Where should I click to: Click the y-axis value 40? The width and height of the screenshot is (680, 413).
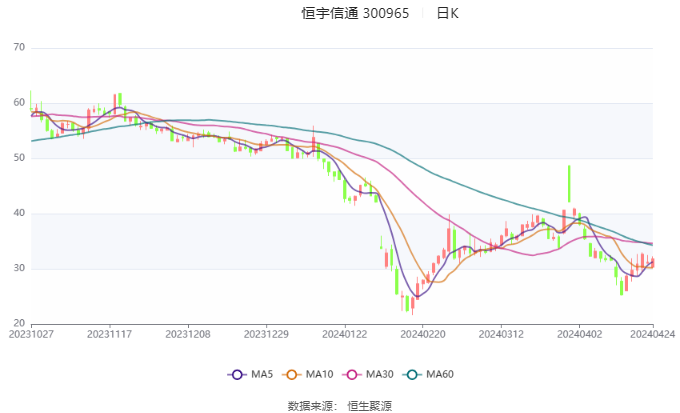[20, 213]
